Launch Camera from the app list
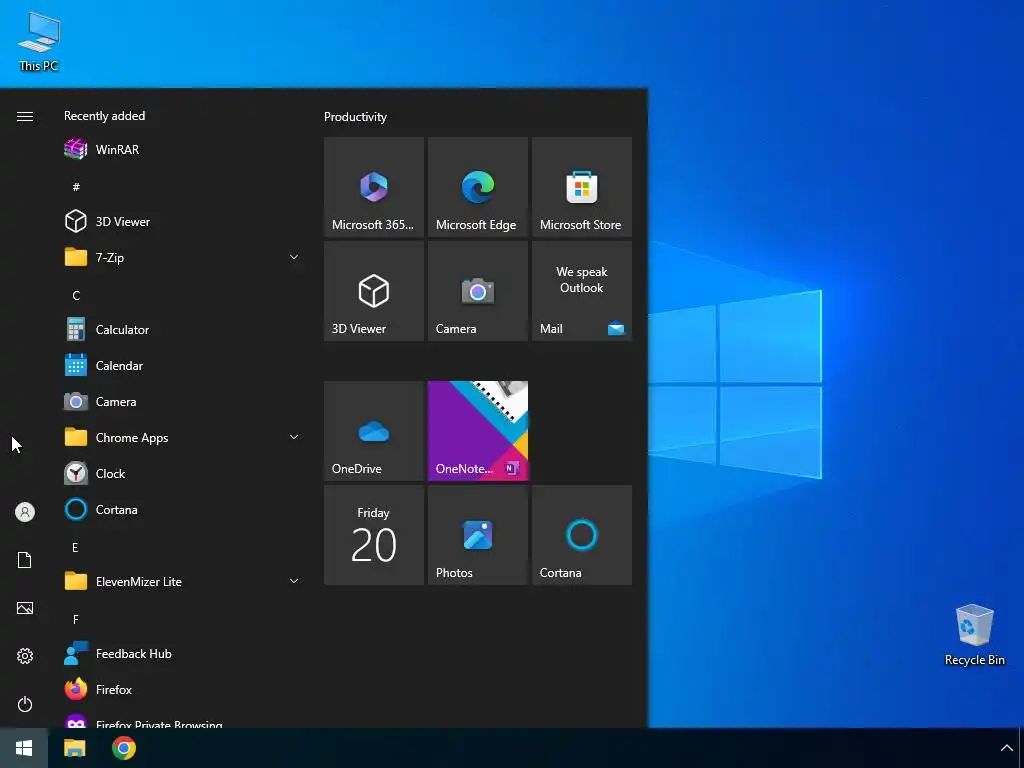 pyautogui.click(x=183, y=402)
